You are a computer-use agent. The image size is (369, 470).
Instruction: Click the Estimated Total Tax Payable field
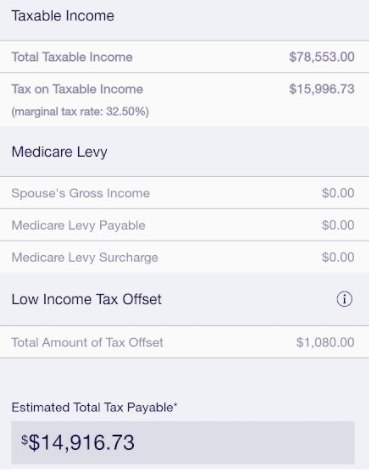(x=183, y=442)
